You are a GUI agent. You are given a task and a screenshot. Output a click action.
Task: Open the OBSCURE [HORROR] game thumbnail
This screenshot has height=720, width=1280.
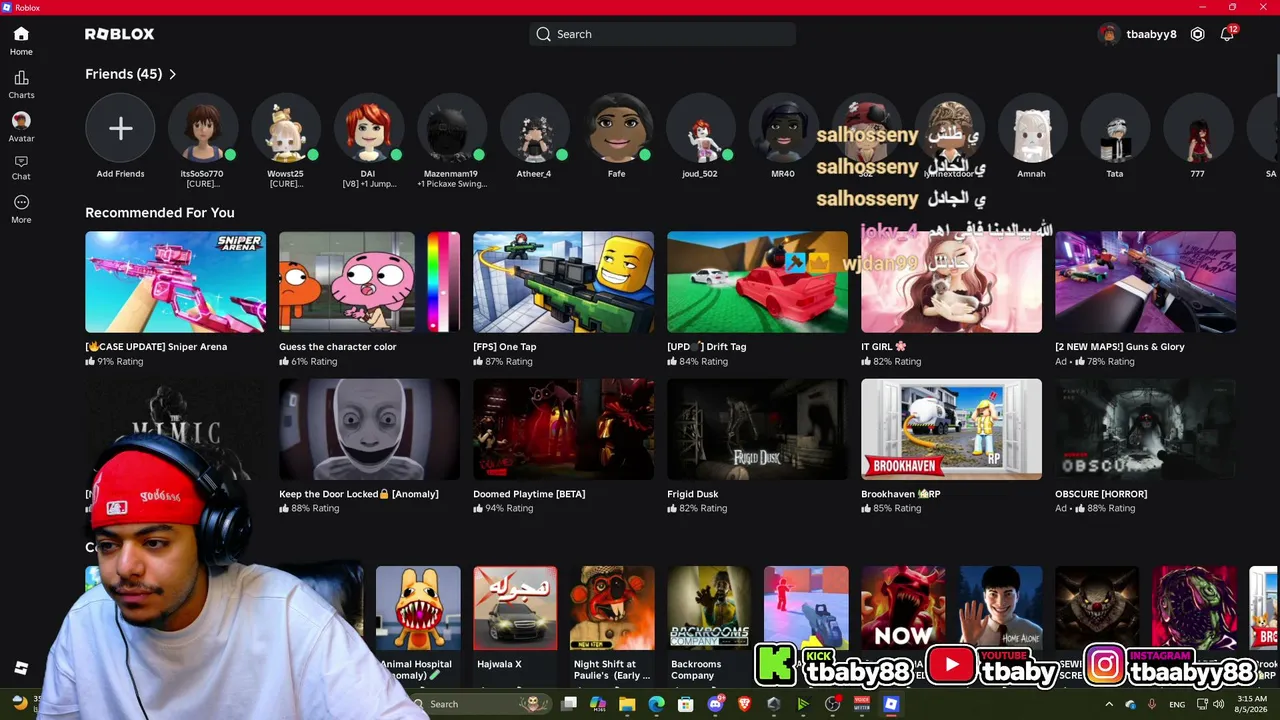tap(1145, 429)
